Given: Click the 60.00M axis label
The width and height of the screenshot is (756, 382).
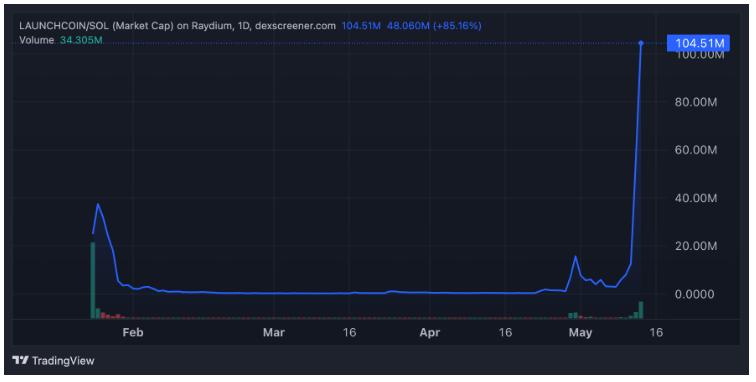Looking at the screenshot, I should (x=696, y=150).
